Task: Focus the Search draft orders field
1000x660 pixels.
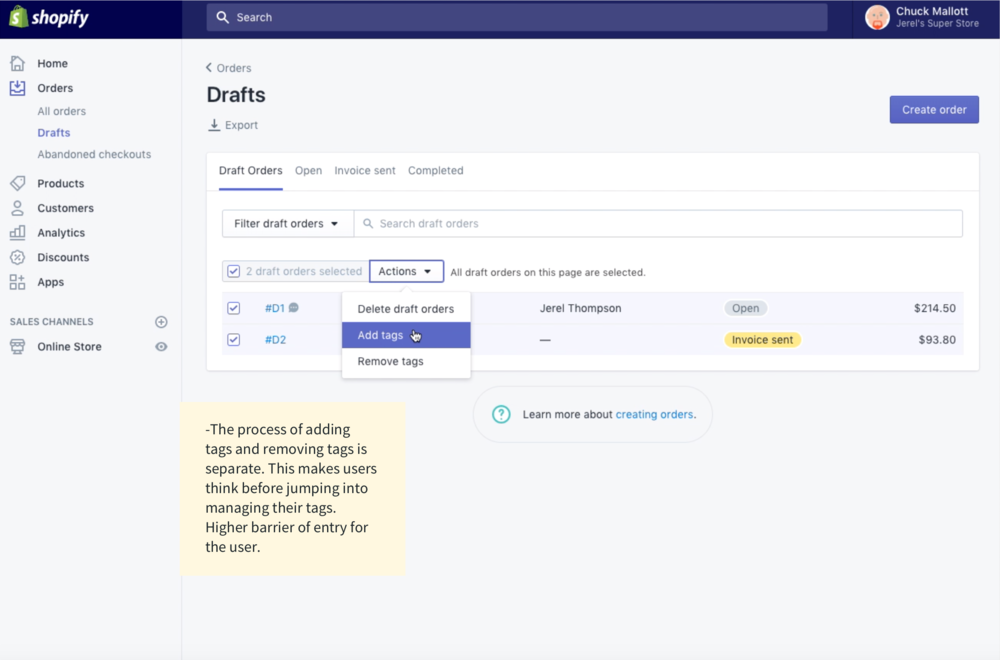Action: coord(658,224)
